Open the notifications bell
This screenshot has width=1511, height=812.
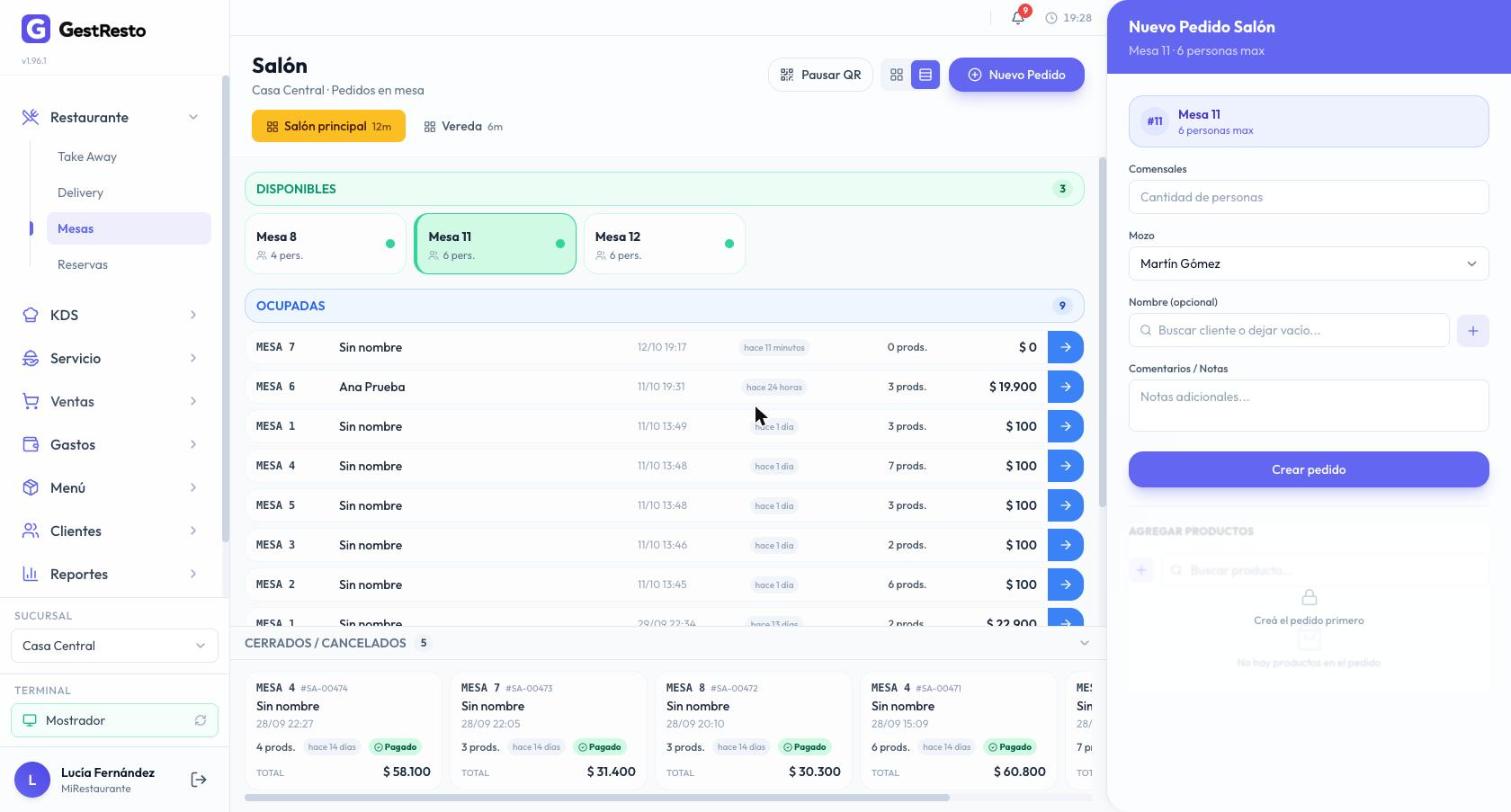[1018, 18]
